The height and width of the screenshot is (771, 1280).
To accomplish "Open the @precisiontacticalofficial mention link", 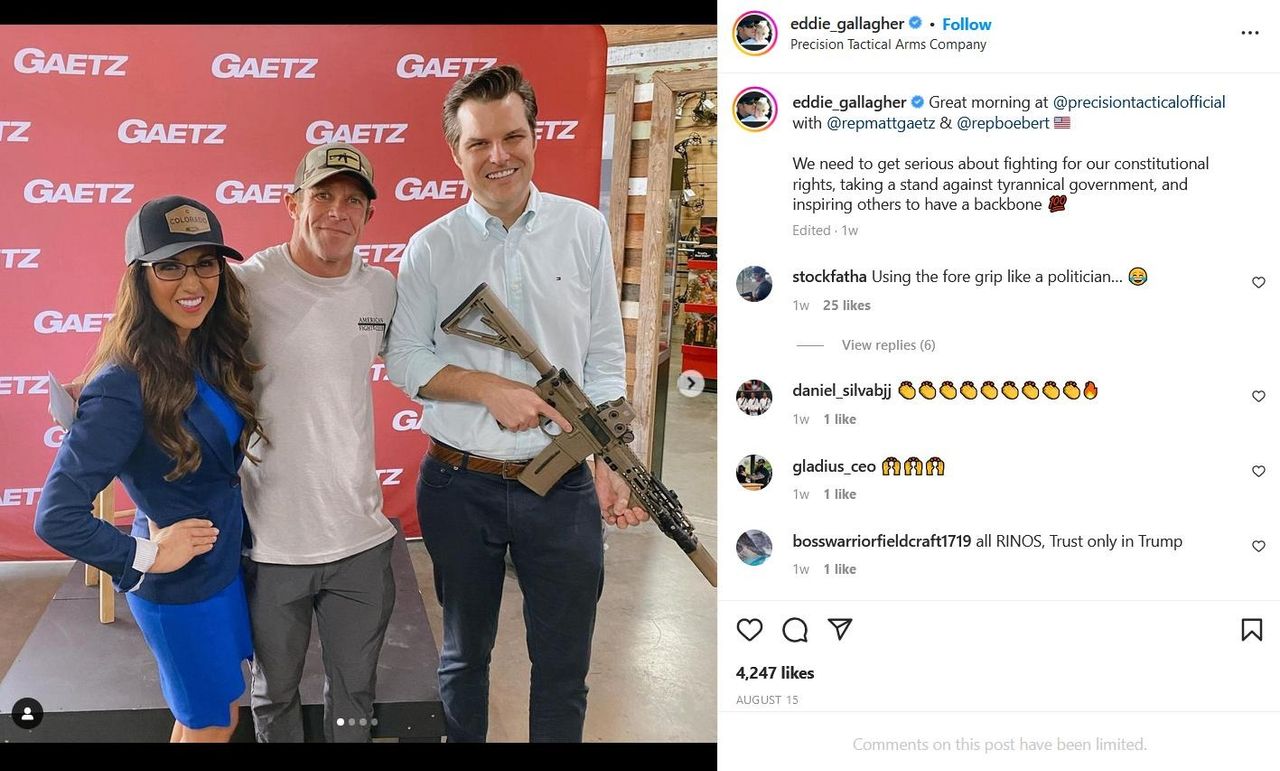I will pos(1139,102).
